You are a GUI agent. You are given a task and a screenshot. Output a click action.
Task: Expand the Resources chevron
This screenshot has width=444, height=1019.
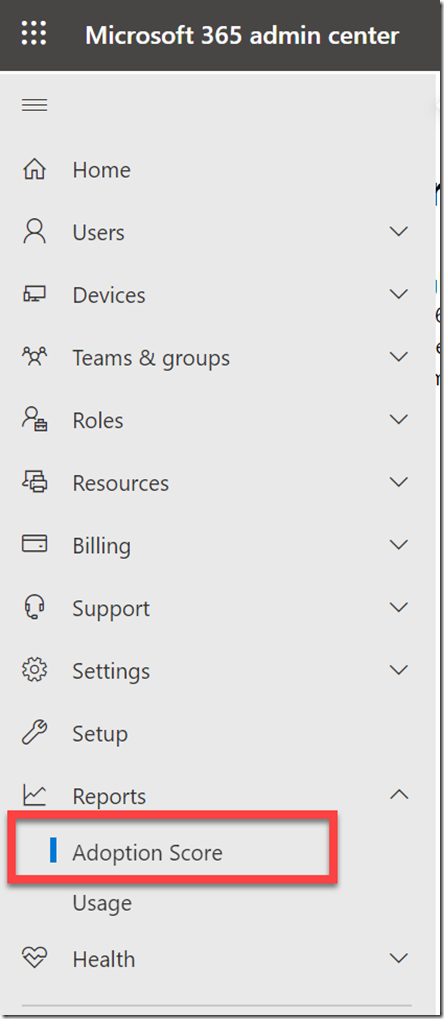click(x=398, y=482)
